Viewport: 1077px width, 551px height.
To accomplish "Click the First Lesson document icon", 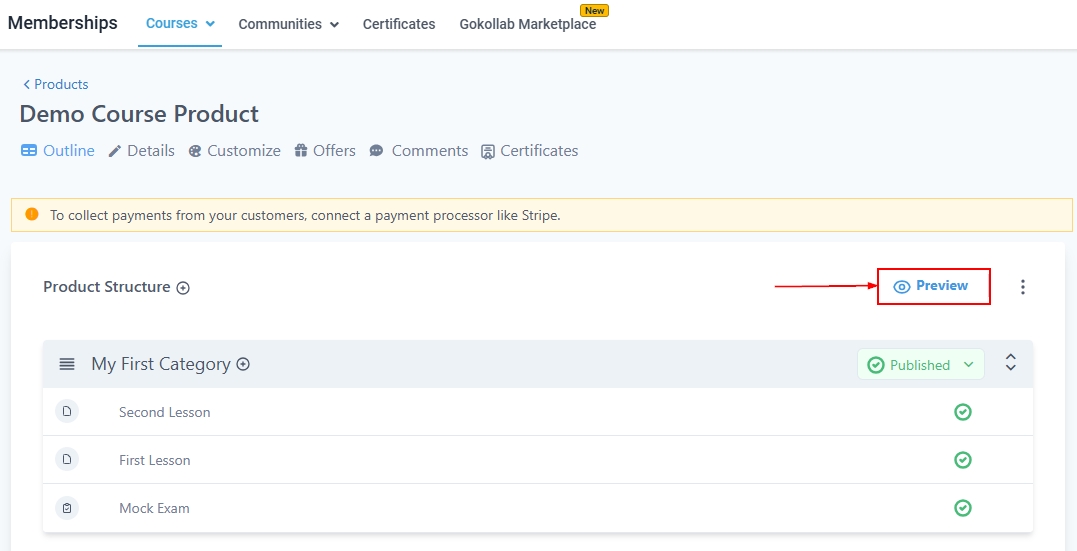I will (x=67, y=460).
